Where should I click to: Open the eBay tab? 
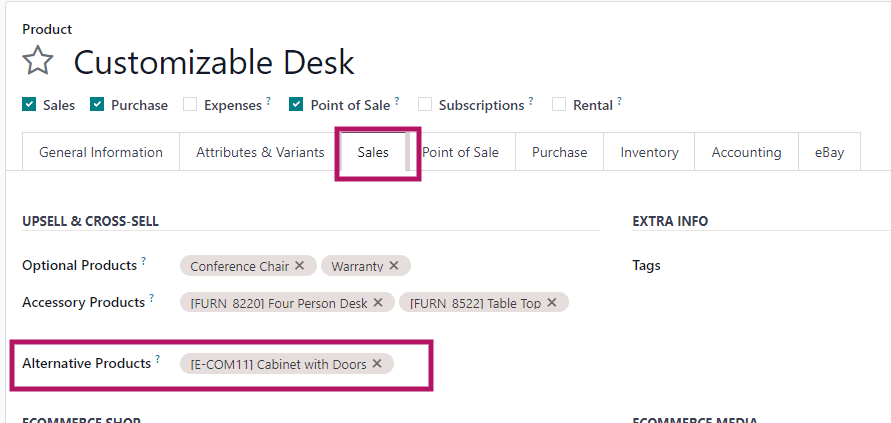[829, 152]
